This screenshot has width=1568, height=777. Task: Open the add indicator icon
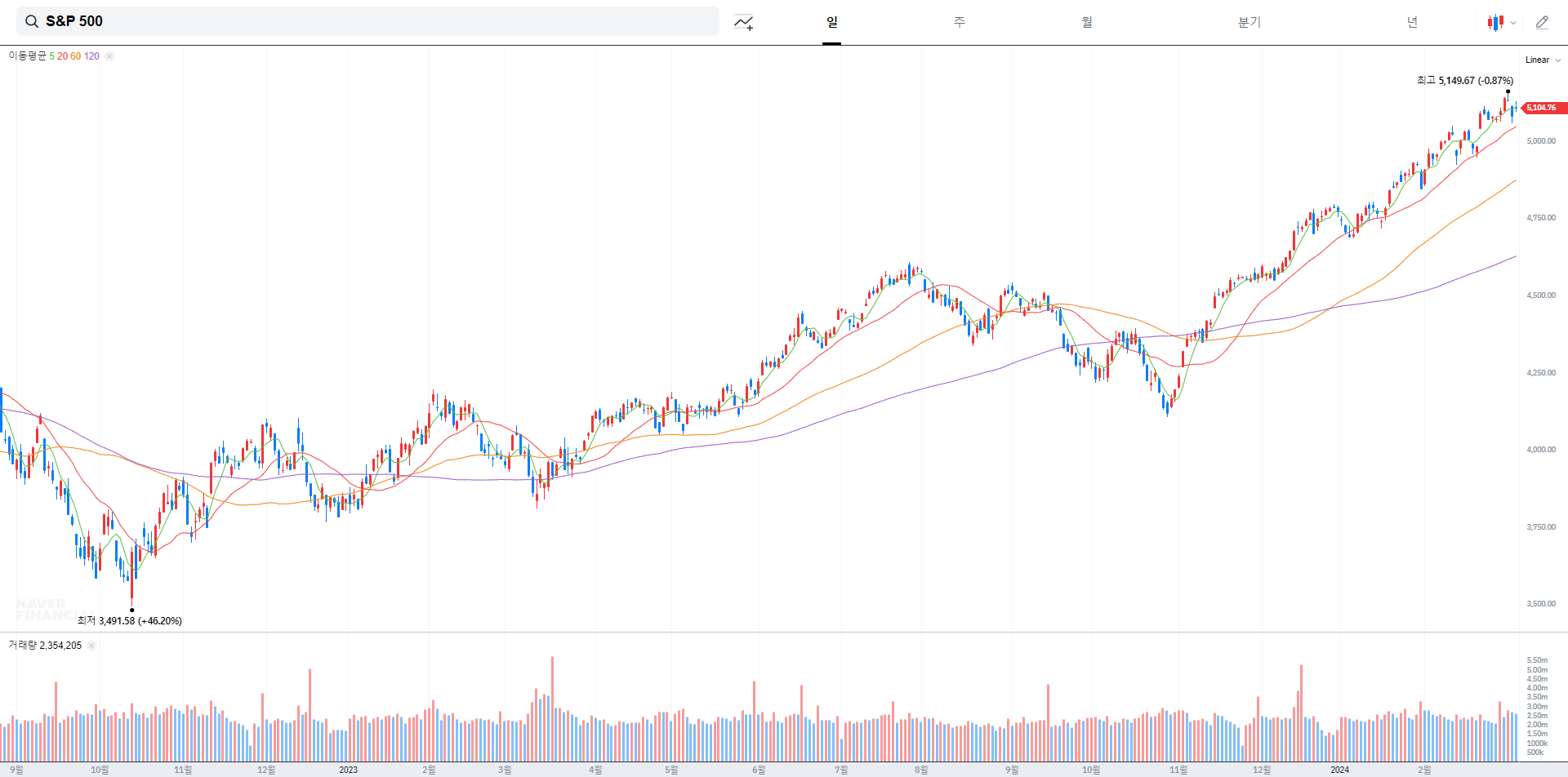(743, 23)
